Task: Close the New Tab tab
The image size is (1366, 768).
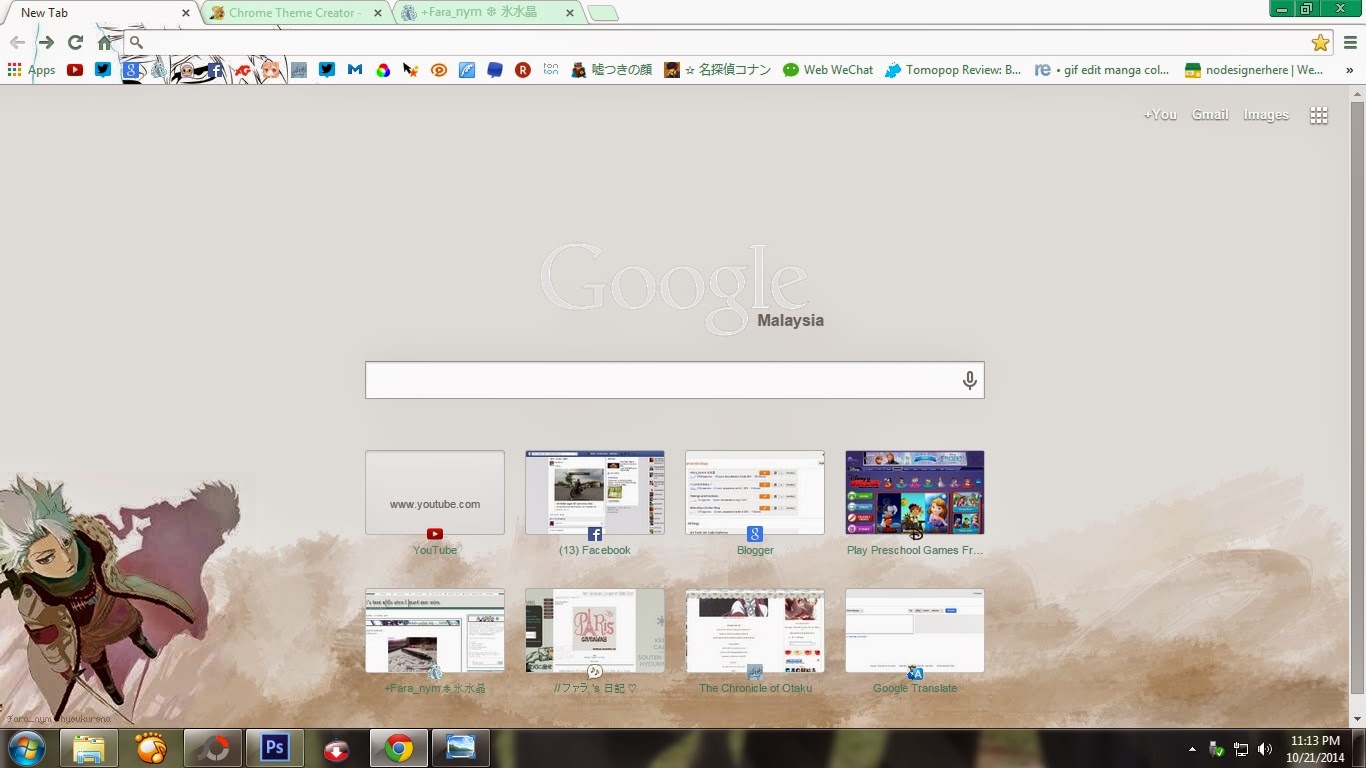Action: [186, 13]
